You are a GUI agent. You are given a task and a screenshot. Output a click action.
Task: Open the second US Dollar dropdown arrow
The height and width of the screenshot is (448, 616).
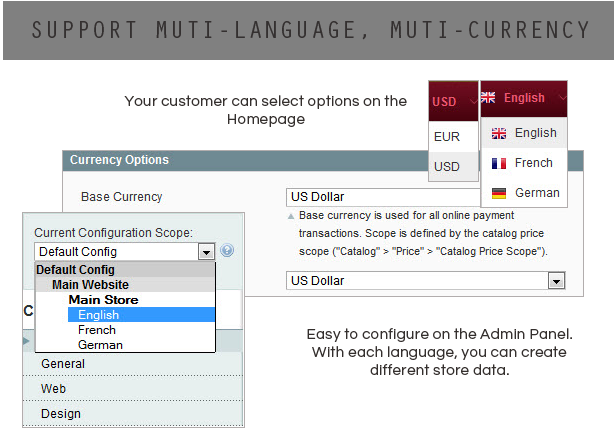click(556, 281)
